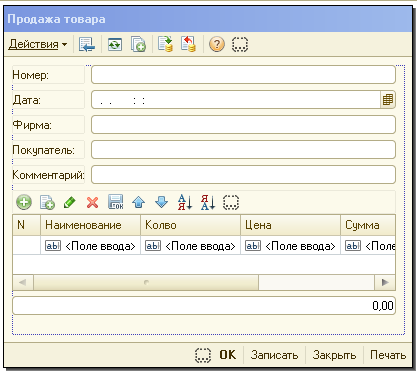Viewport: 417px width, 372px height.
Task: Click the post document icon with green arrow
Action: pyautogui.click(x=165, y=44)
